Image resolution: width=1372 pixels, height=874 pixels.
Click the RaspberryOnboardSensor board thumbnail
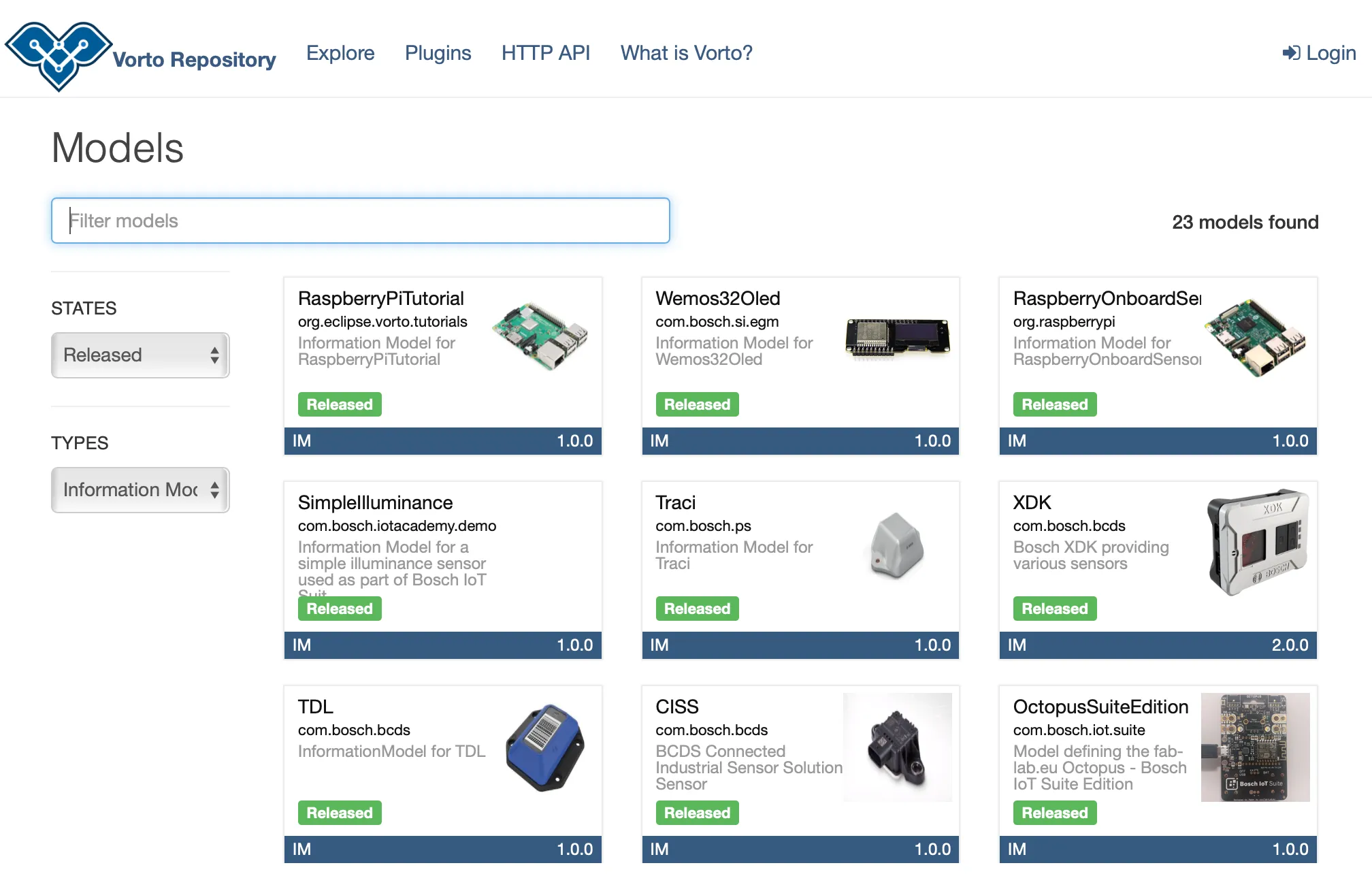click(x=1256, y=338)
